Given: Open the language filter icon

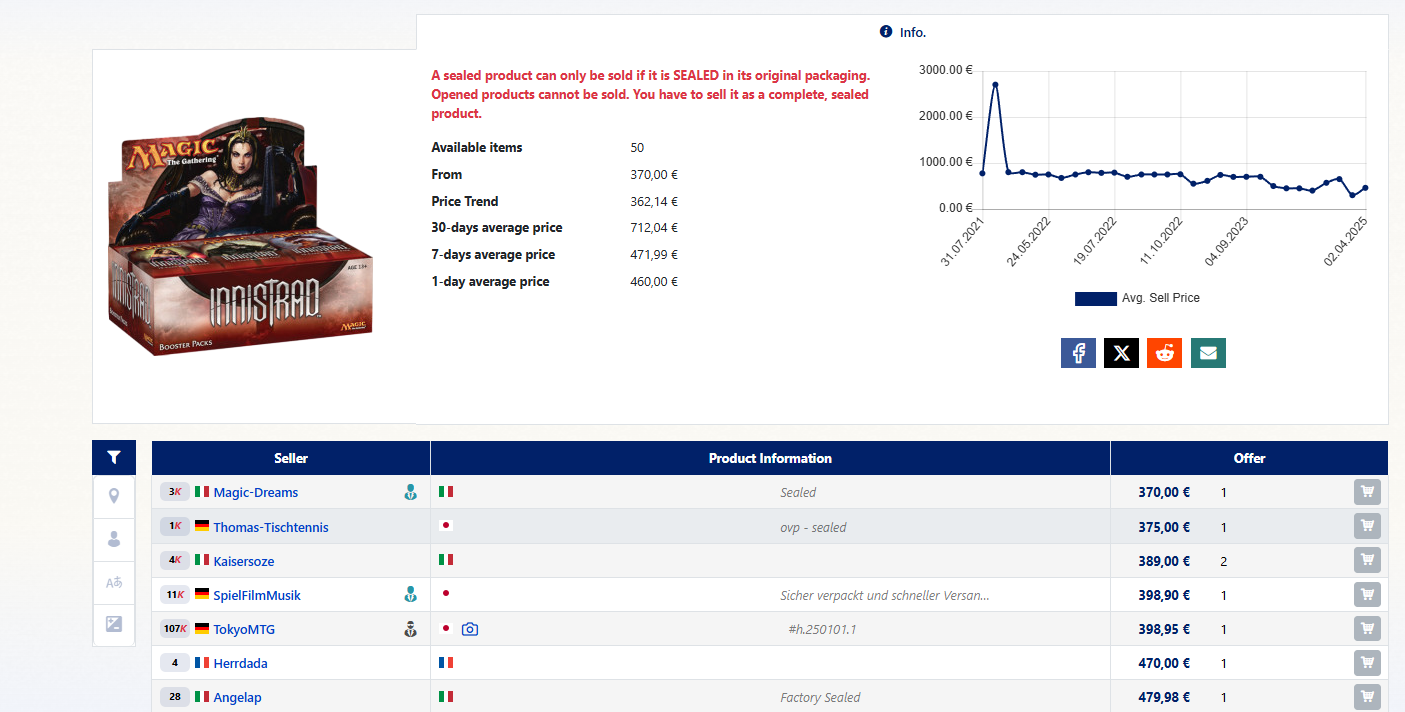Looking at the screenshot, I should pos(114,582).
